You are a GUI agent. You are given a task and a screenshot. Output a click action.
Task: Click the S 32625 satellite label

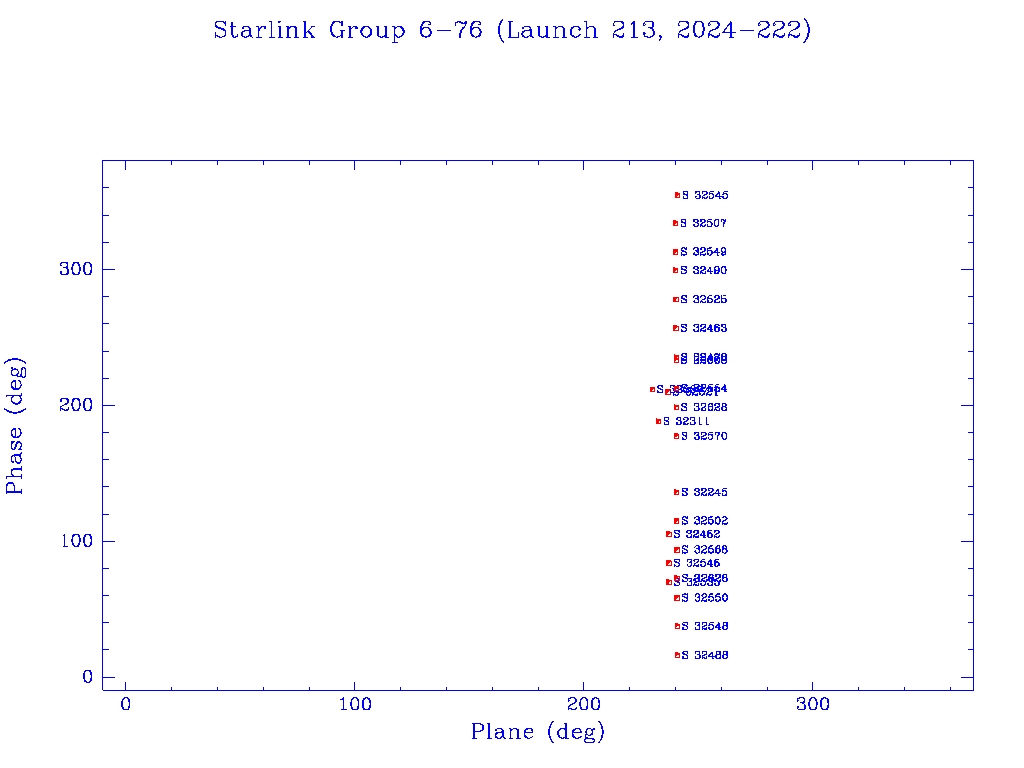pos(703,300)
